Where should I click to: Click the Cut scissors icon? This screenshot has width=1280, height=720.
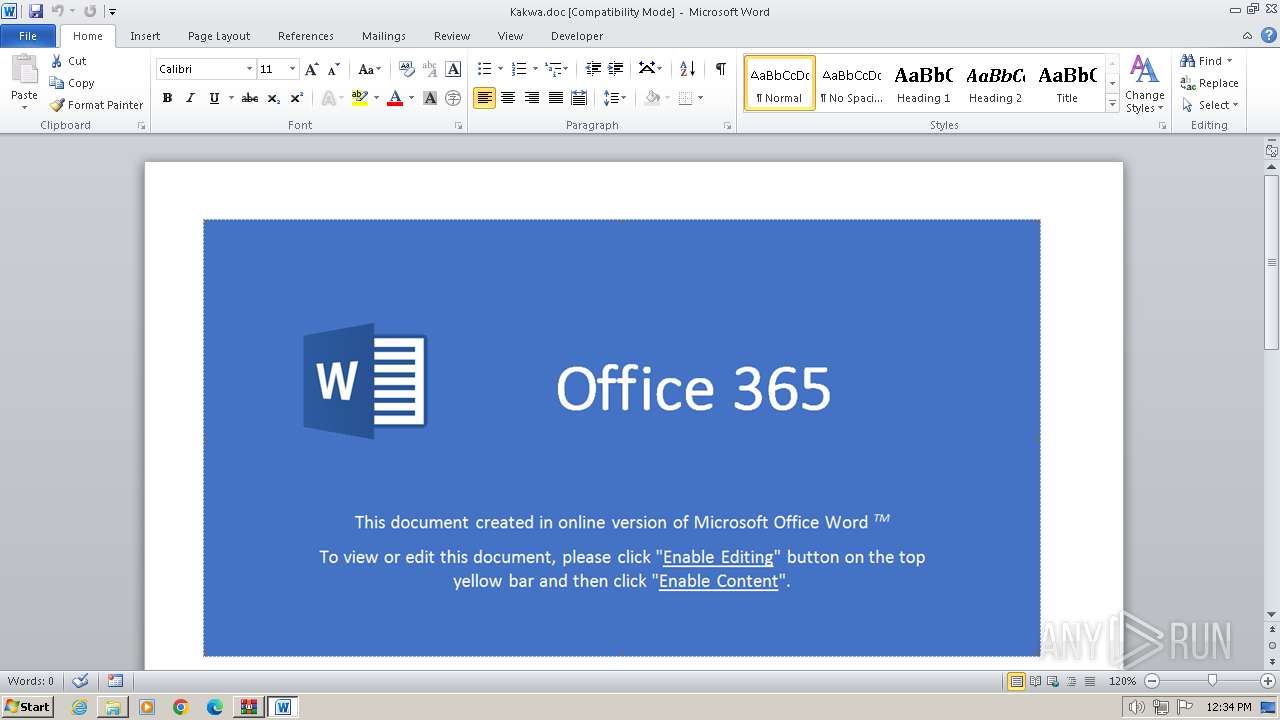(x=57, y=61)
